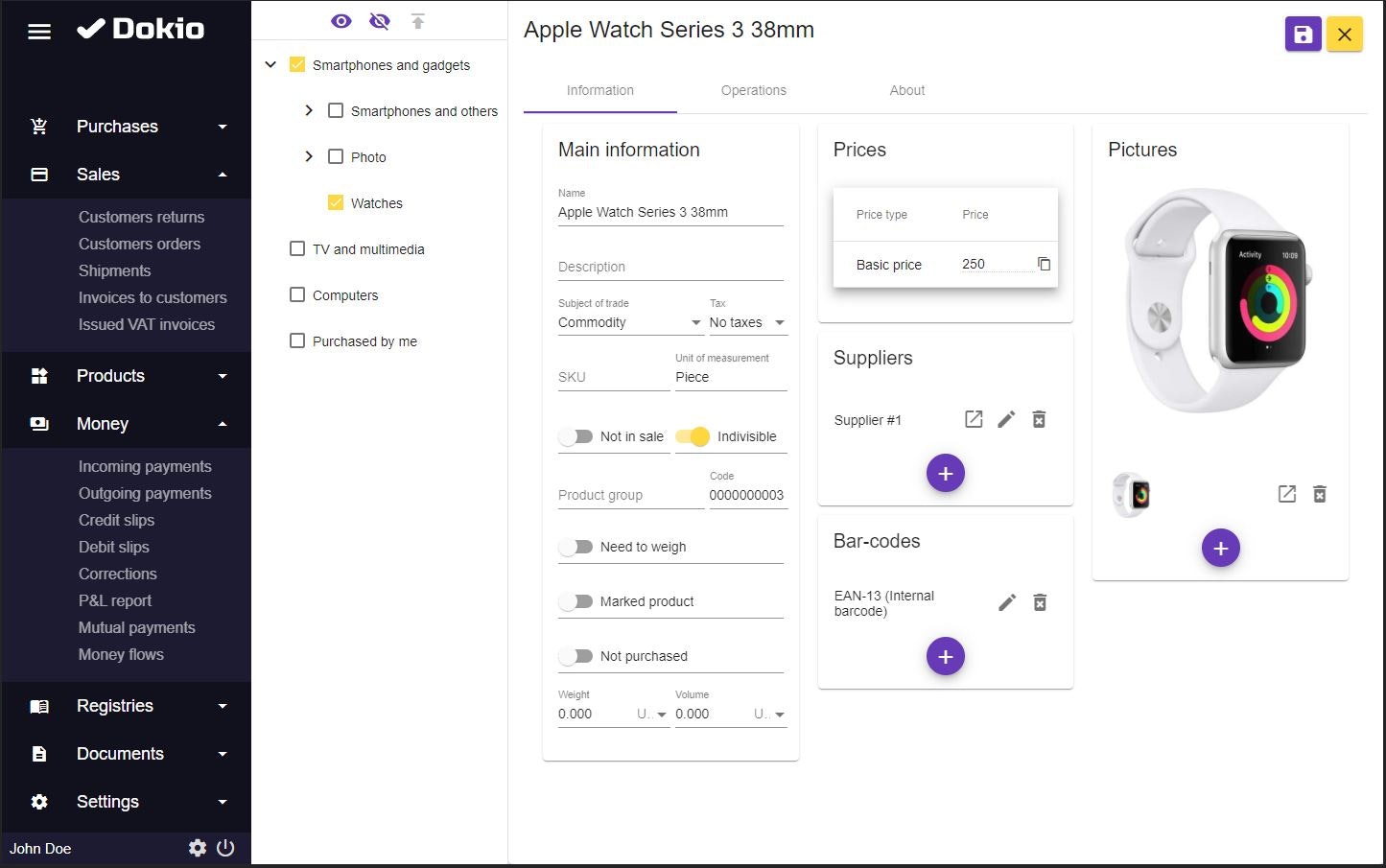Viewport: 1386px width, 868px height.
Task: Expand the Smartphones and others tree node
Action: [309, 110]
